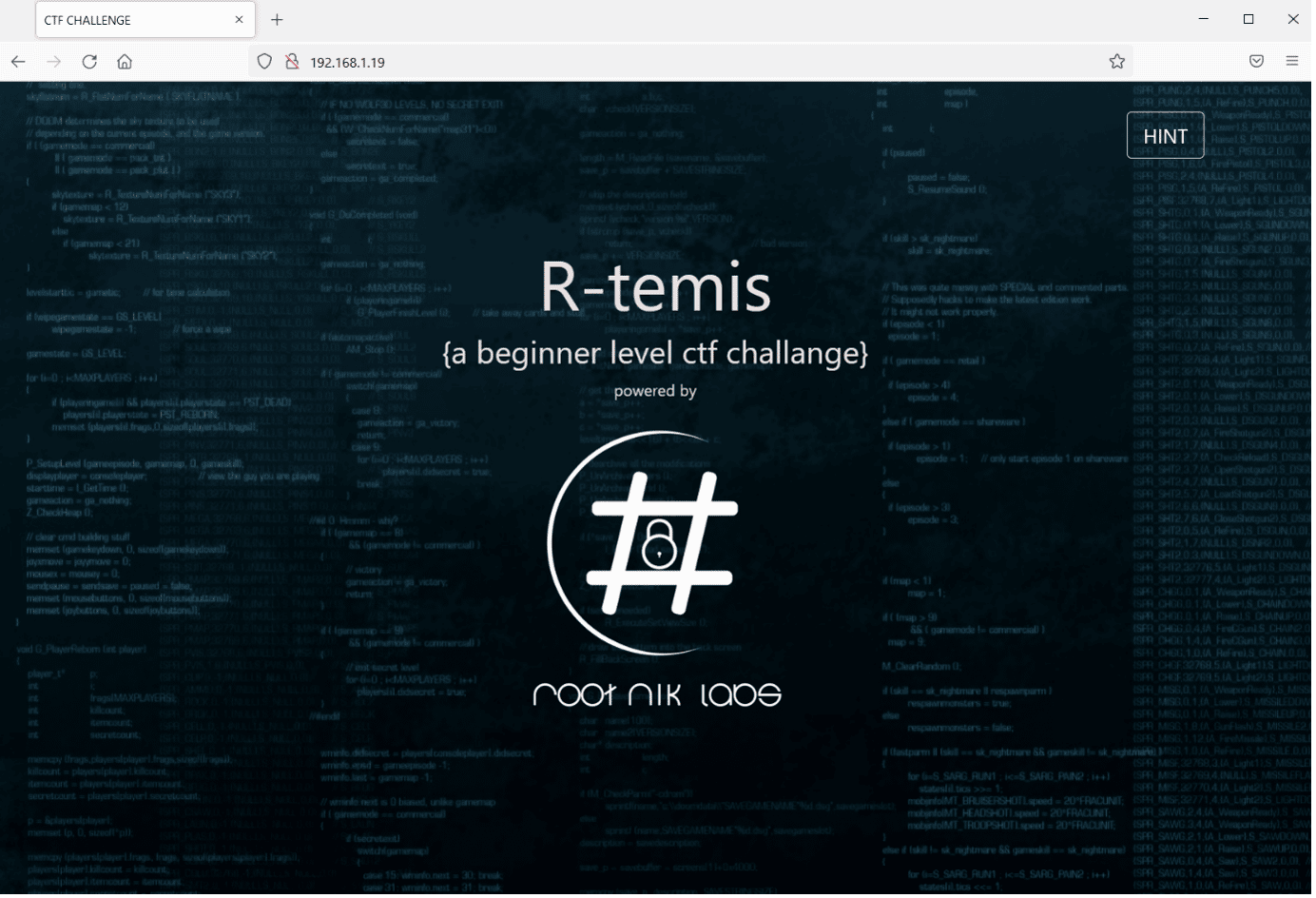1316x898 pixels.
Task: Click the forward navigation arrow
Action: (54, 62)
